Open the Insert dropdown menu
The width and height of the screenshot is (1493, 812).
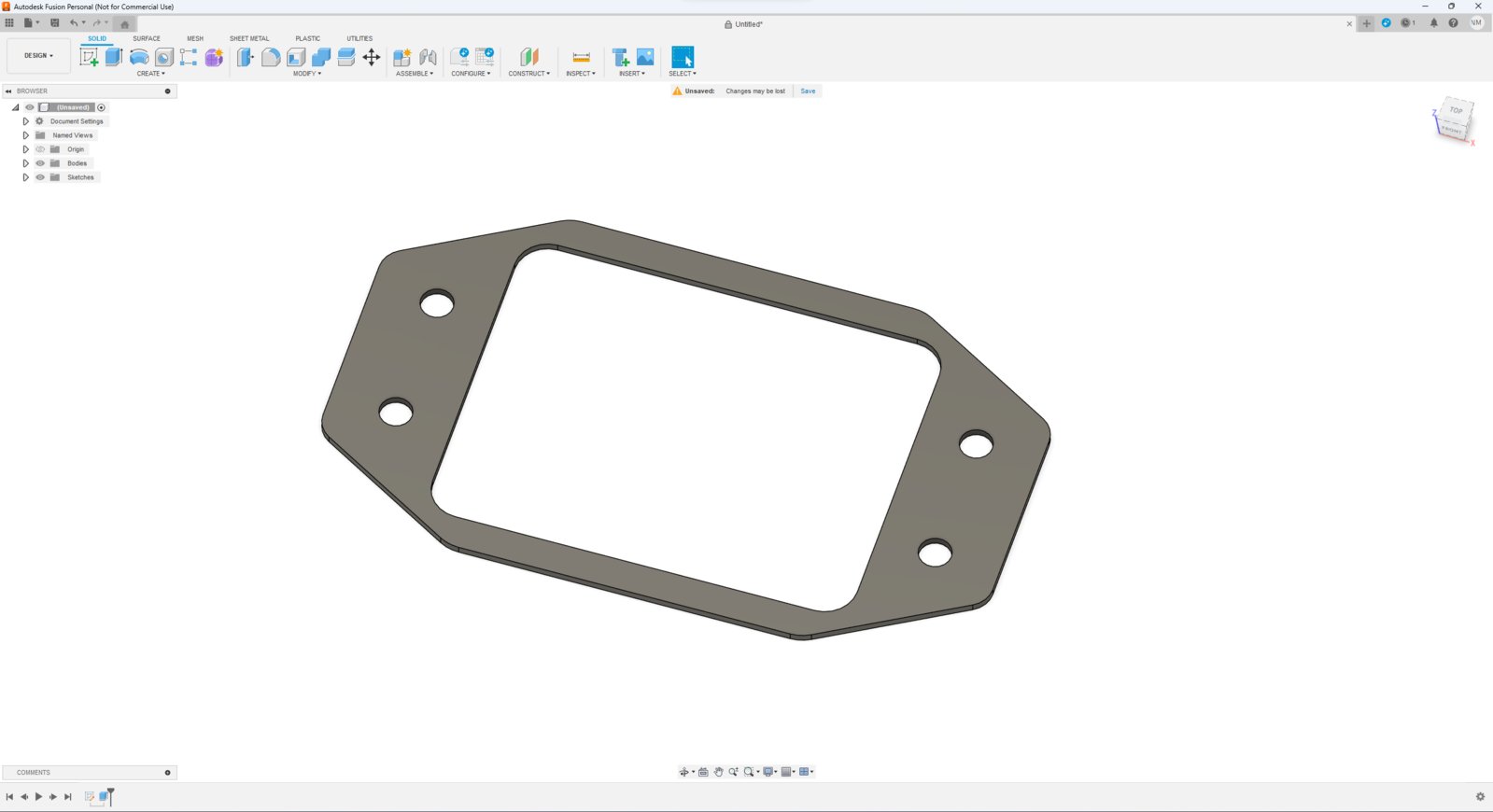(x=632, y=73)
